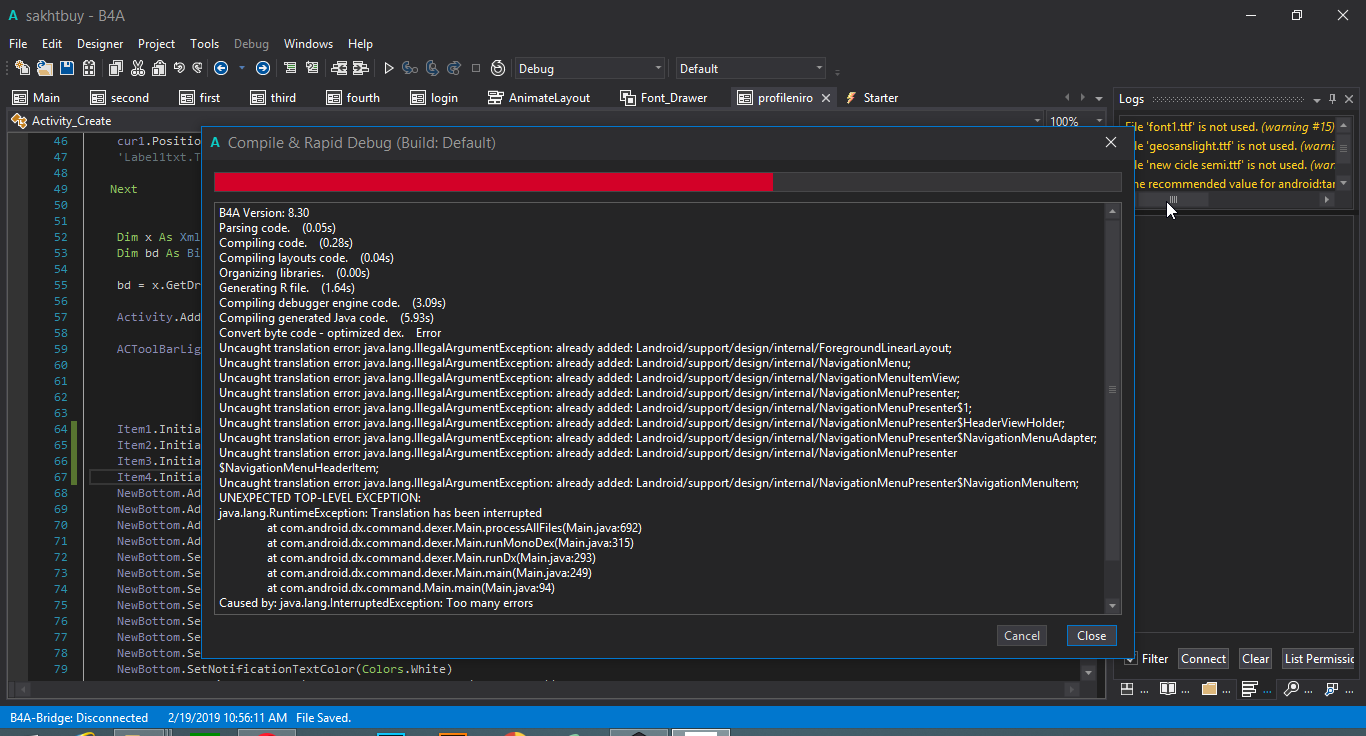Click the Navigate Backward arrow icon
Image resolution: width=1366 pixels, height=736 pixels.
pyautogui.click(x=221, y=68)
